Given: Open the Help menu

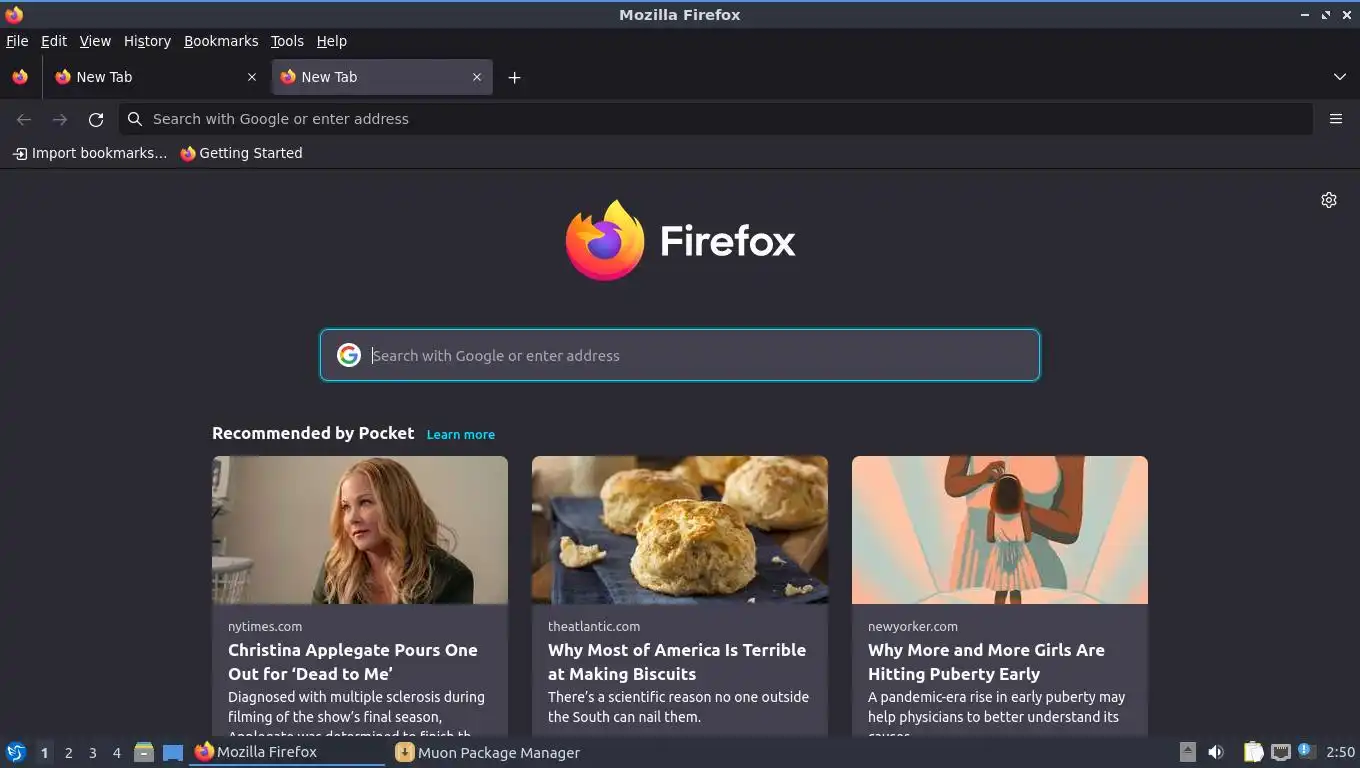Looking at the screenshot, I should coord(332,41).
